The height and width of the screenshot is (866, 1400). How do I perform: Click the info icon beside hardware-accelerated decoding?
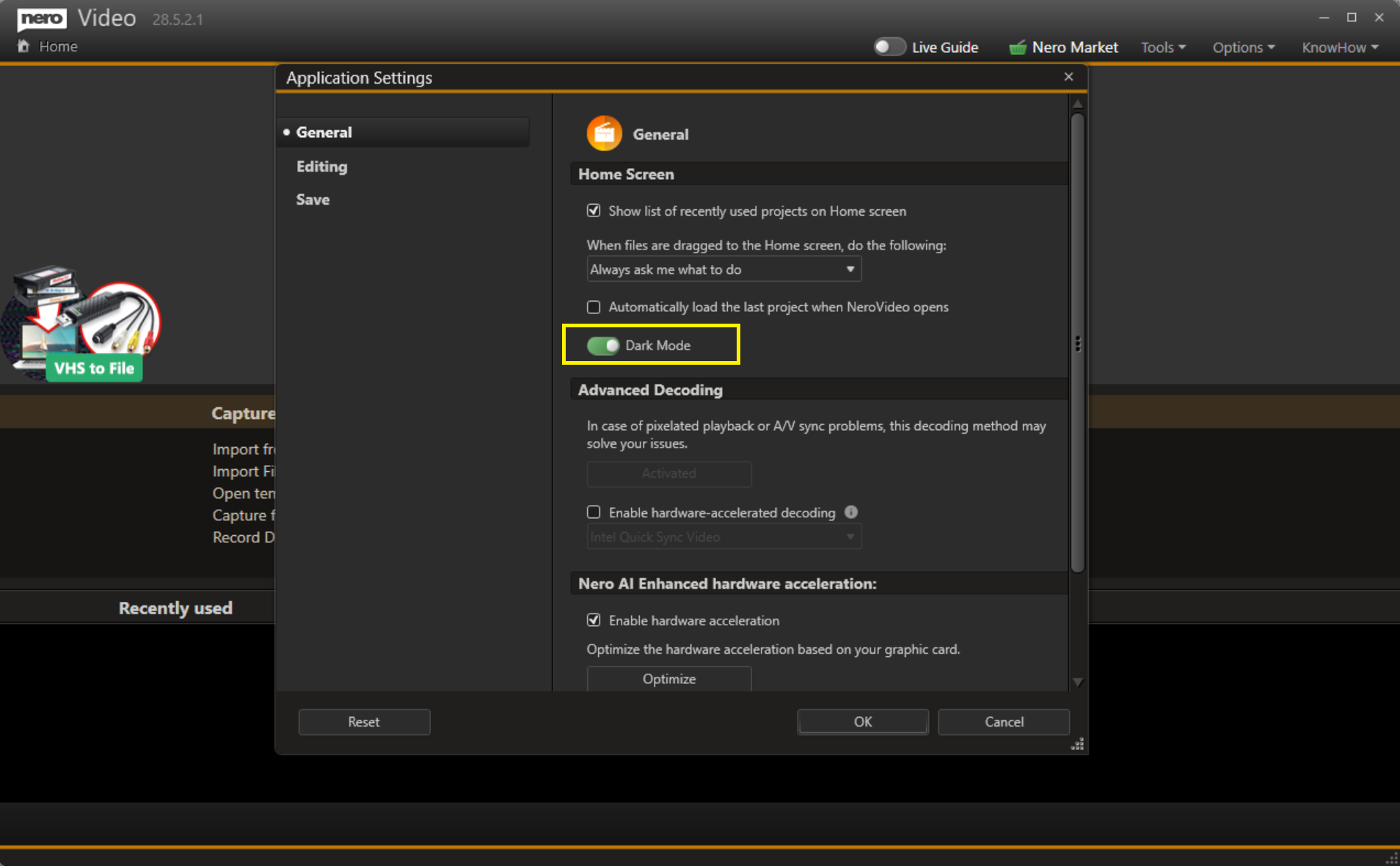tap(851, 512)
